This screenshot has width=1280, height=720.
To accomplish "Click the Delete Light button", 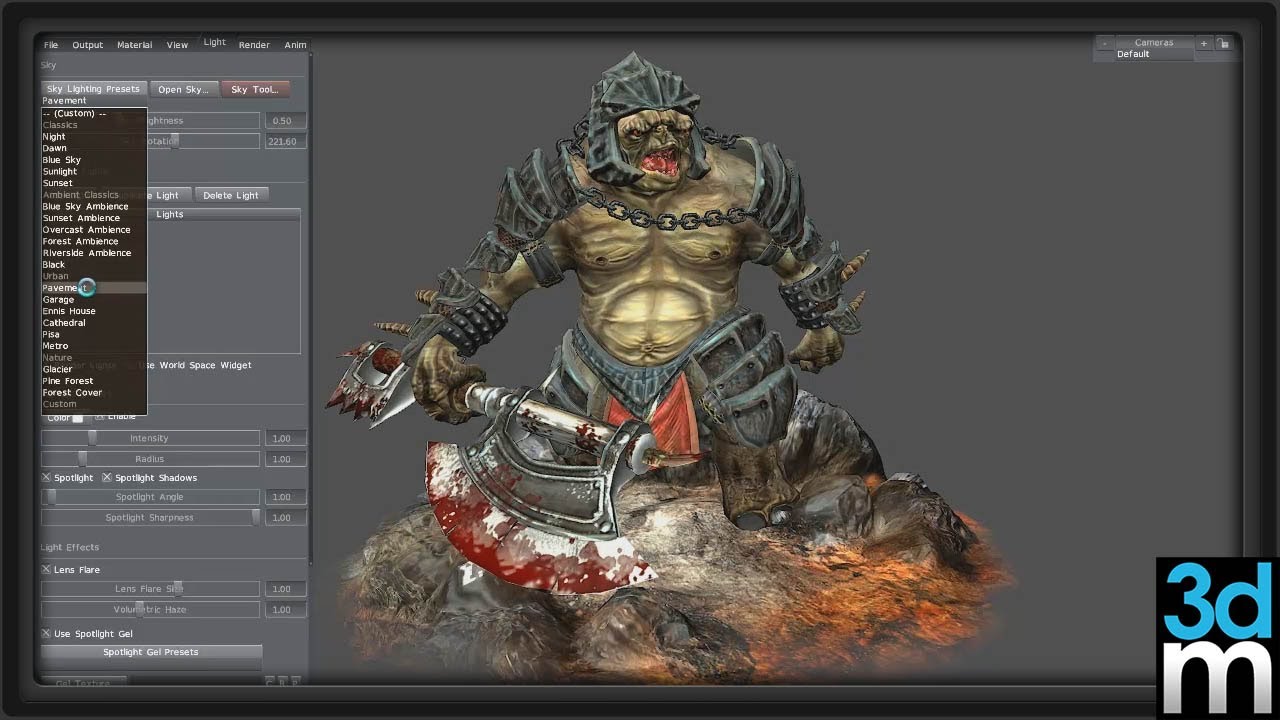I will coord(231,195).
